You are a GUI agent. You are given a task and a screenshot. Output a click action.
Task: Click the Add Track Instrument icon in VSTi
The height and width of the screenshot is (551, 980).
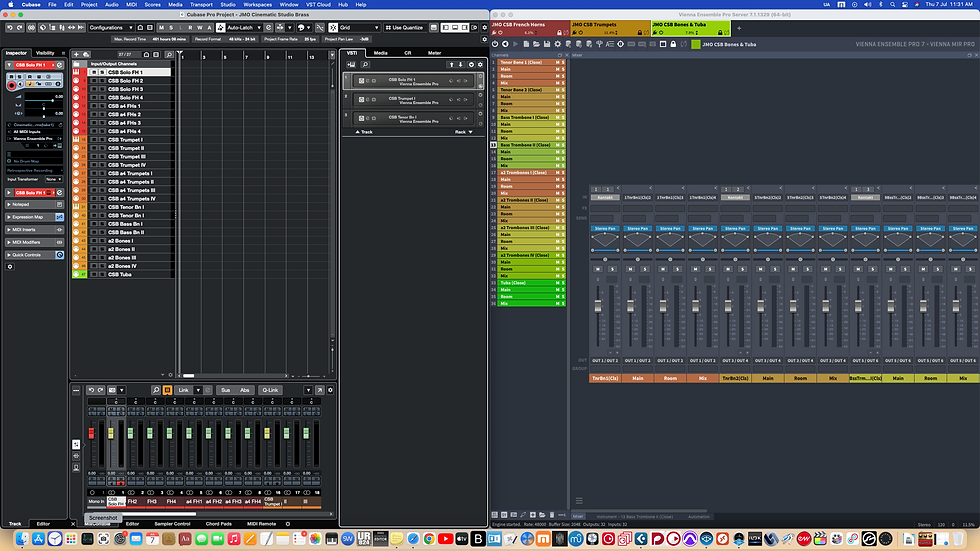[351, 64]
